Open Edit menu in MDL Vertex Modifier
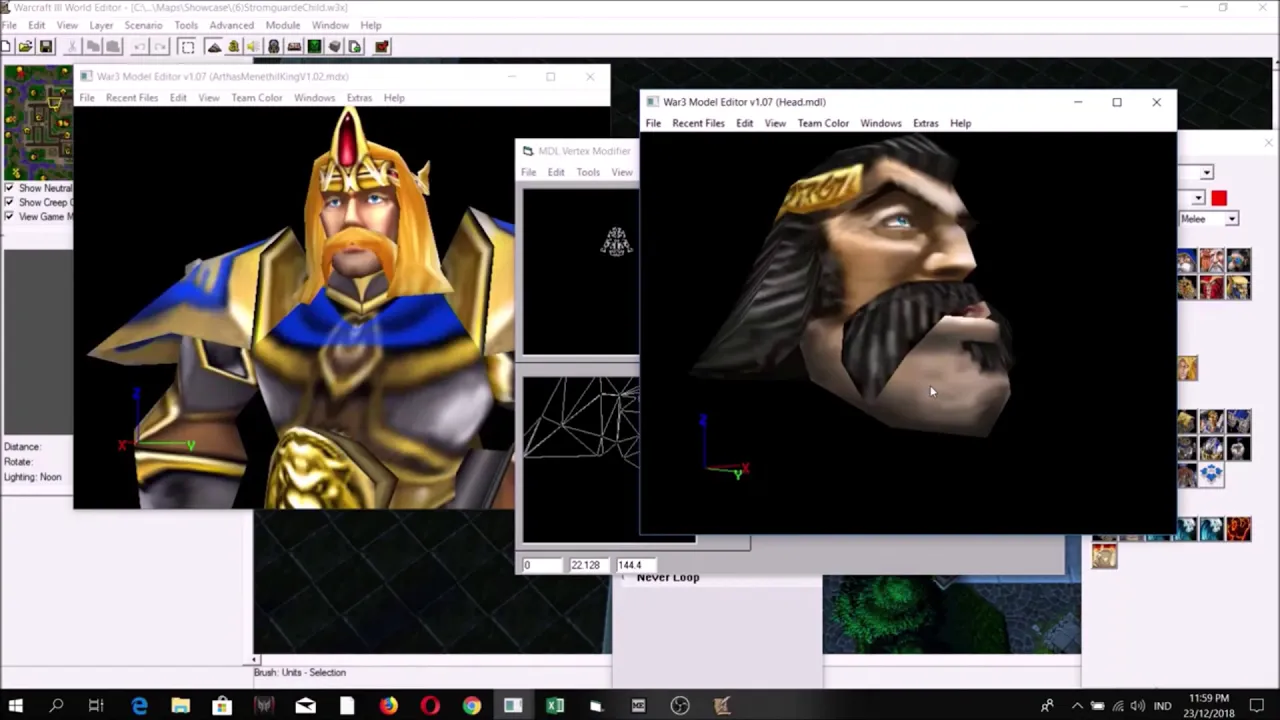The height and width of the screenshot is (720, 1280). click(x=556, y=172)
